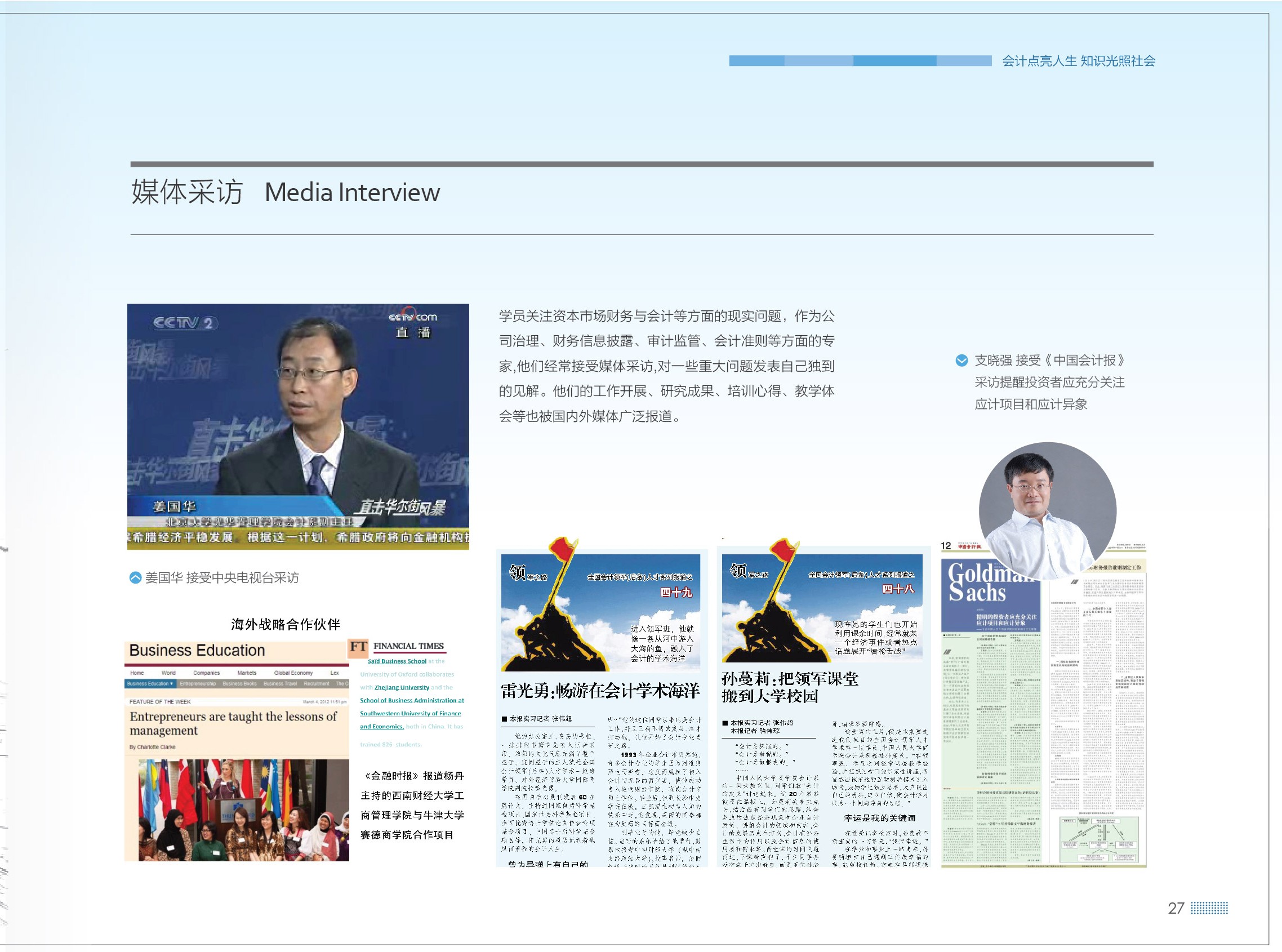Click the 姜国华 name caption in the video
This screenshot has width=1282, height=952.
pos(174,506)
